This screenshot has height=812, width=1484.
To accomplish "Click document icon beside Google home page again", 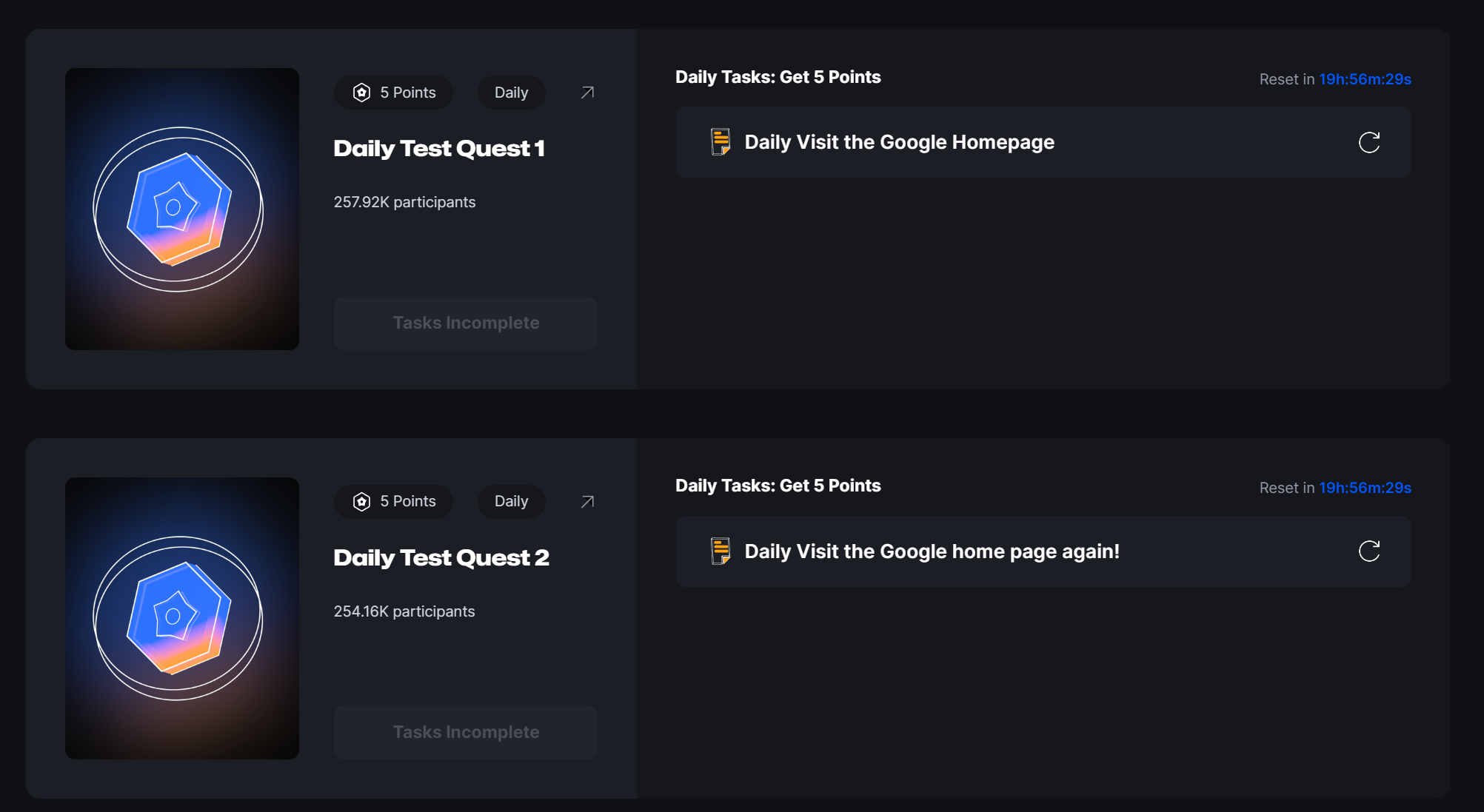I will pyautogui.click(x=721, y=551).
